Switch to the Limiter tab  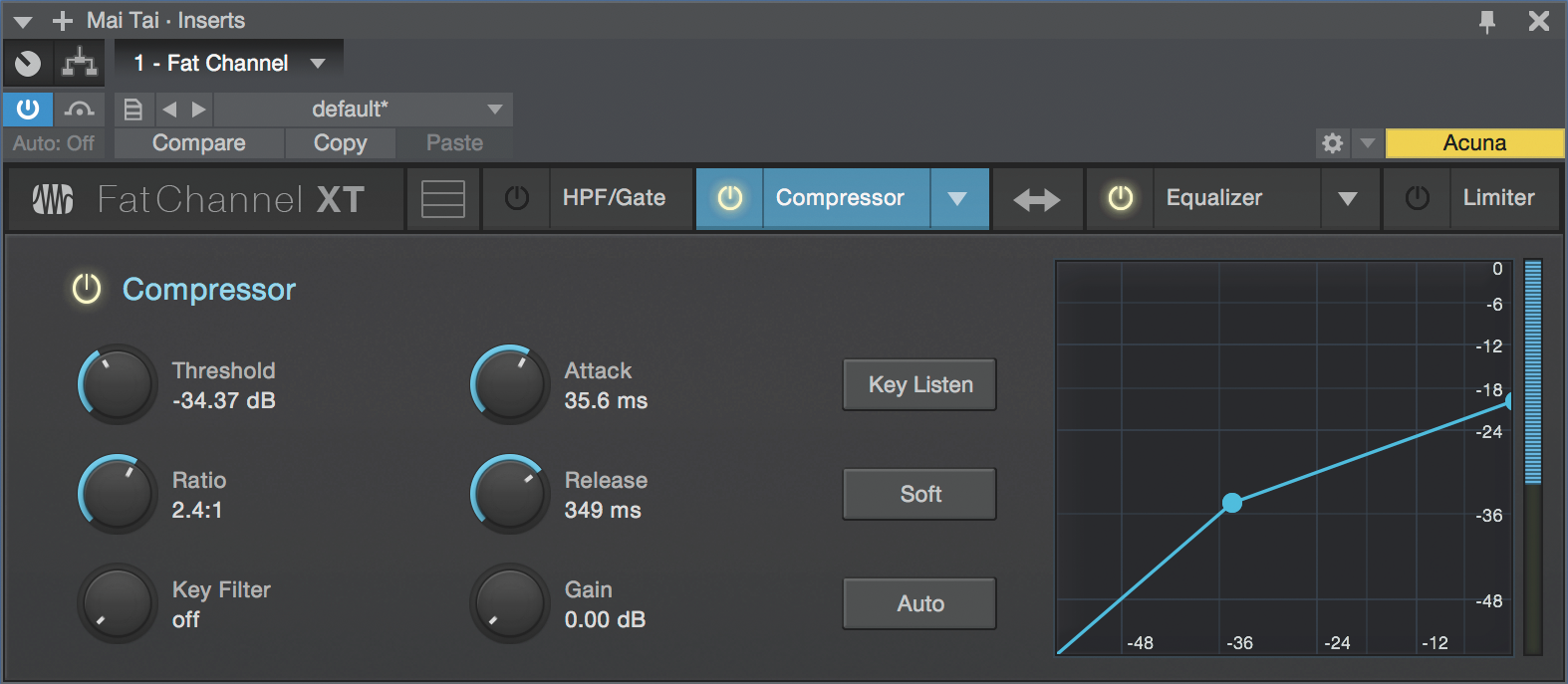coord(1506,198)
